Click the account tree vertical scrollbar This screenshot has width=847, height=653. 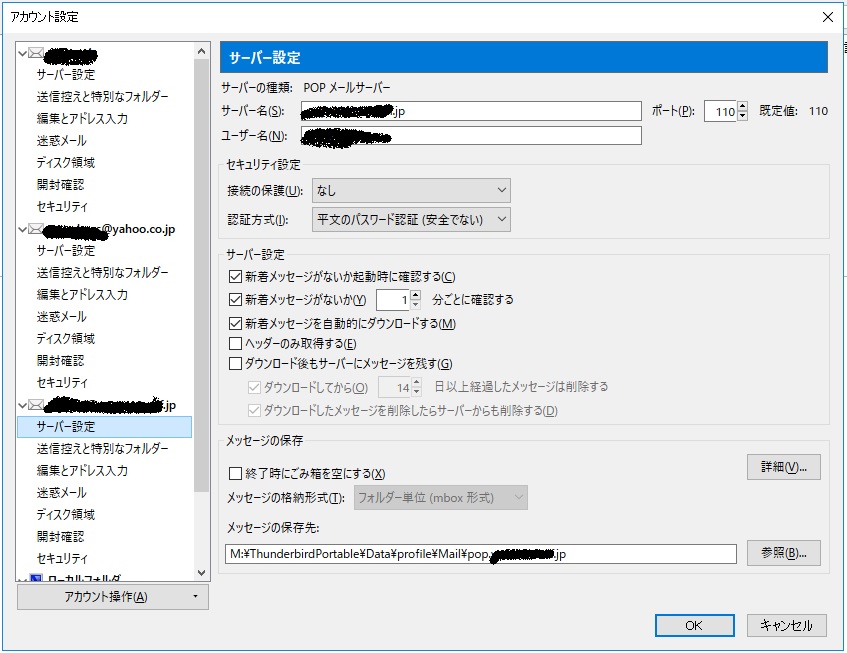pos(202,300)
